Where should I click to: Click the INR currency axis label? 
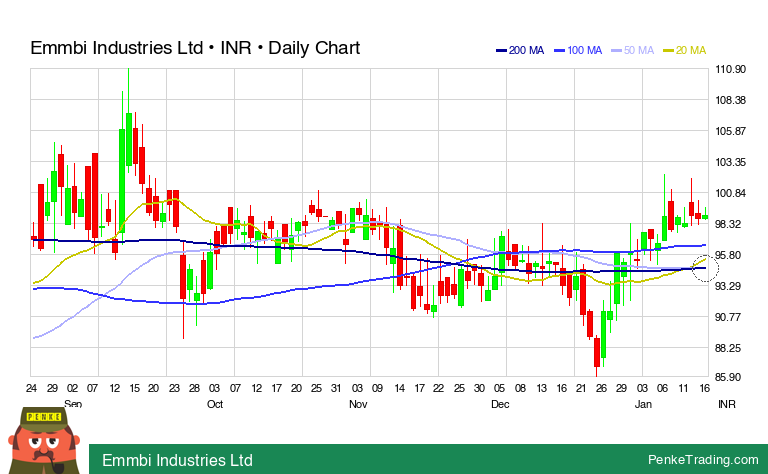tap(727, 404)
